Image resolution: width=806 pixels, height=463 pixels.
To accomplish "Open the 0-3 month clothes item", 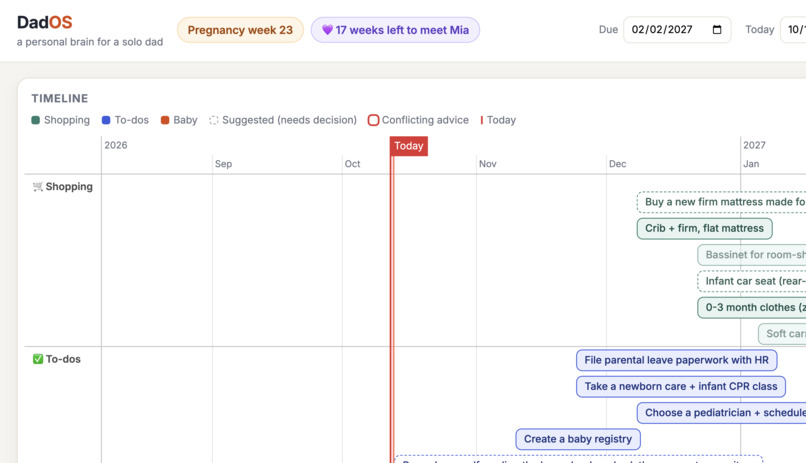I will [x=752, y=308].
